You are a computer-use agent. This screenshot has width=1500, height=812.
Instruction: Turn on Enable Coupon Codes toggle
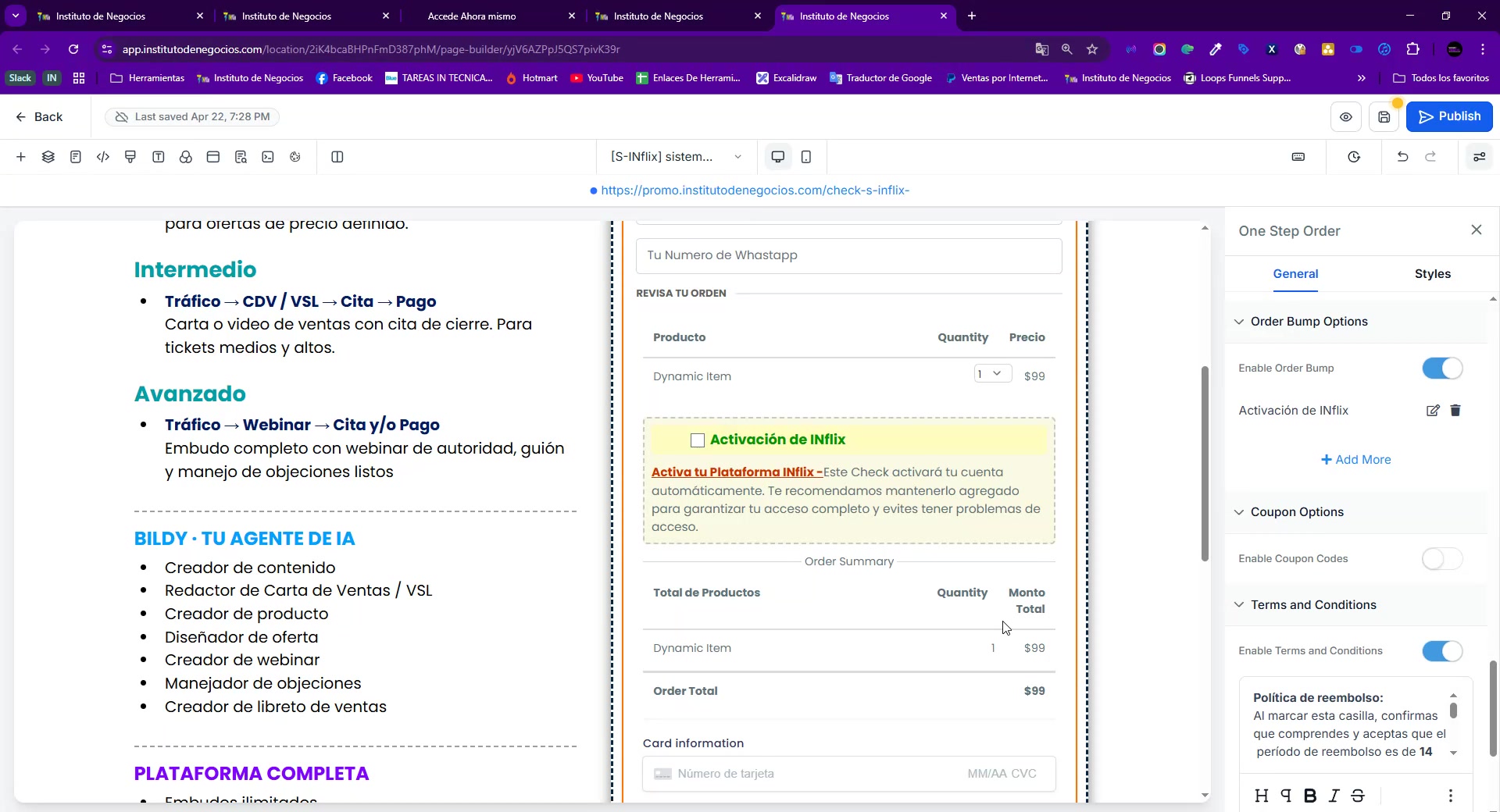pyautogui.click(x=1441, y=559)
